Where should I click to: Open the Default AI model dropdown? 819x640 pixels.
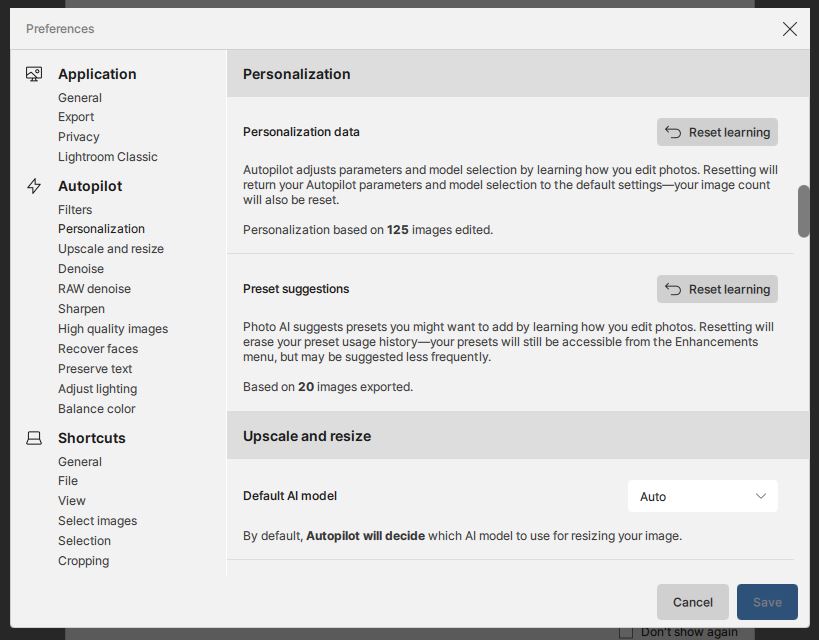pyautogui.click(x=702, y=496)
